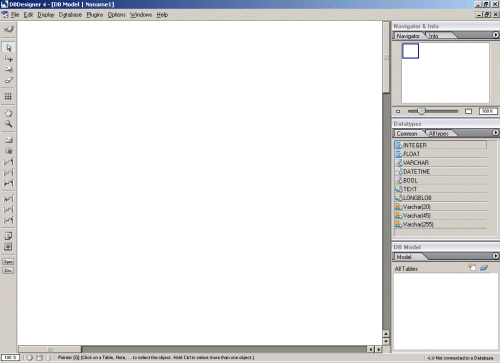This screenshot has width=500, height=363.
Task: Open the File menu
Action: 15,15
